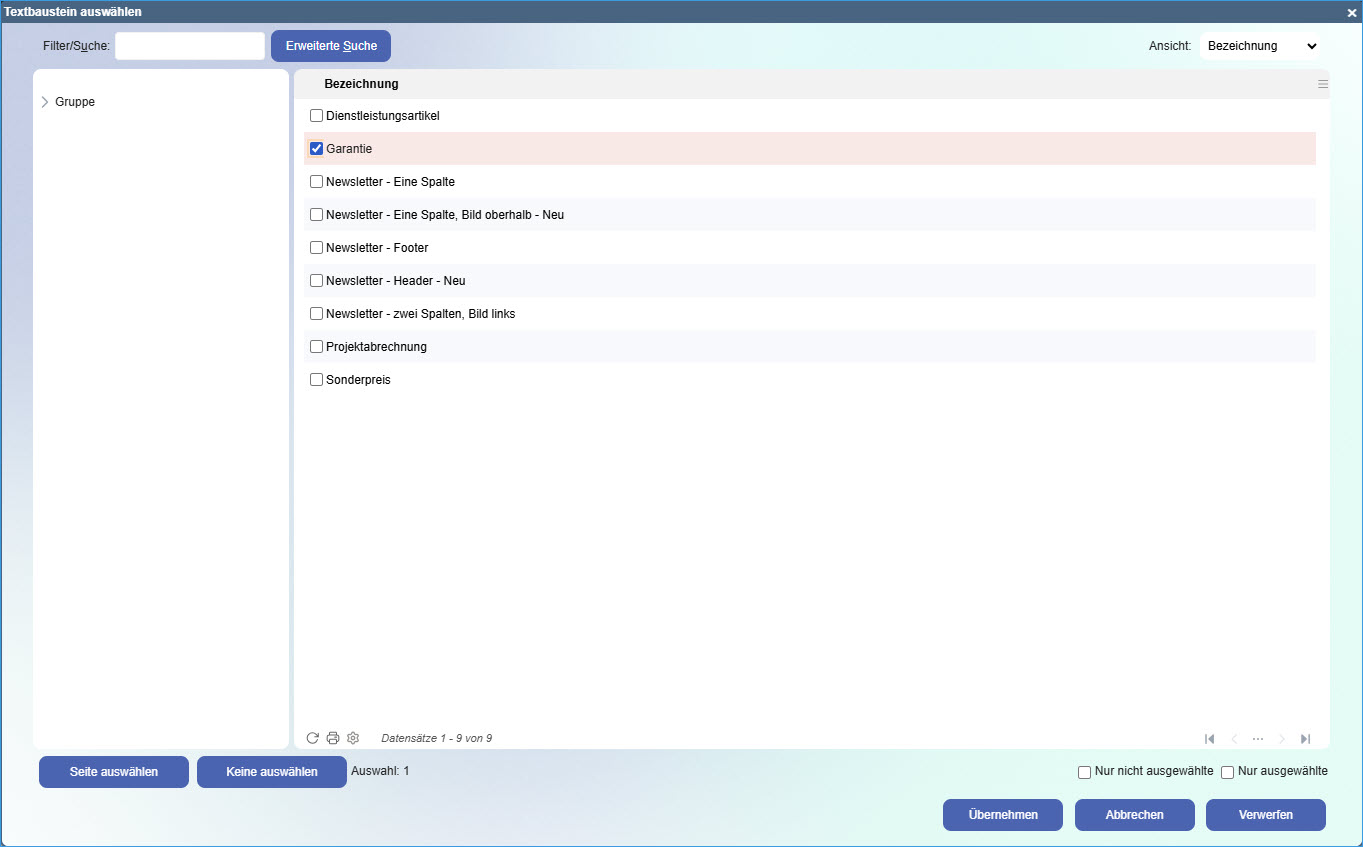This screenshot has width=1363, height=847.
Task: Click Newsletter - Eine Spalte, Bild oberhalb - Neu text
Action: (x=445, y=215)
